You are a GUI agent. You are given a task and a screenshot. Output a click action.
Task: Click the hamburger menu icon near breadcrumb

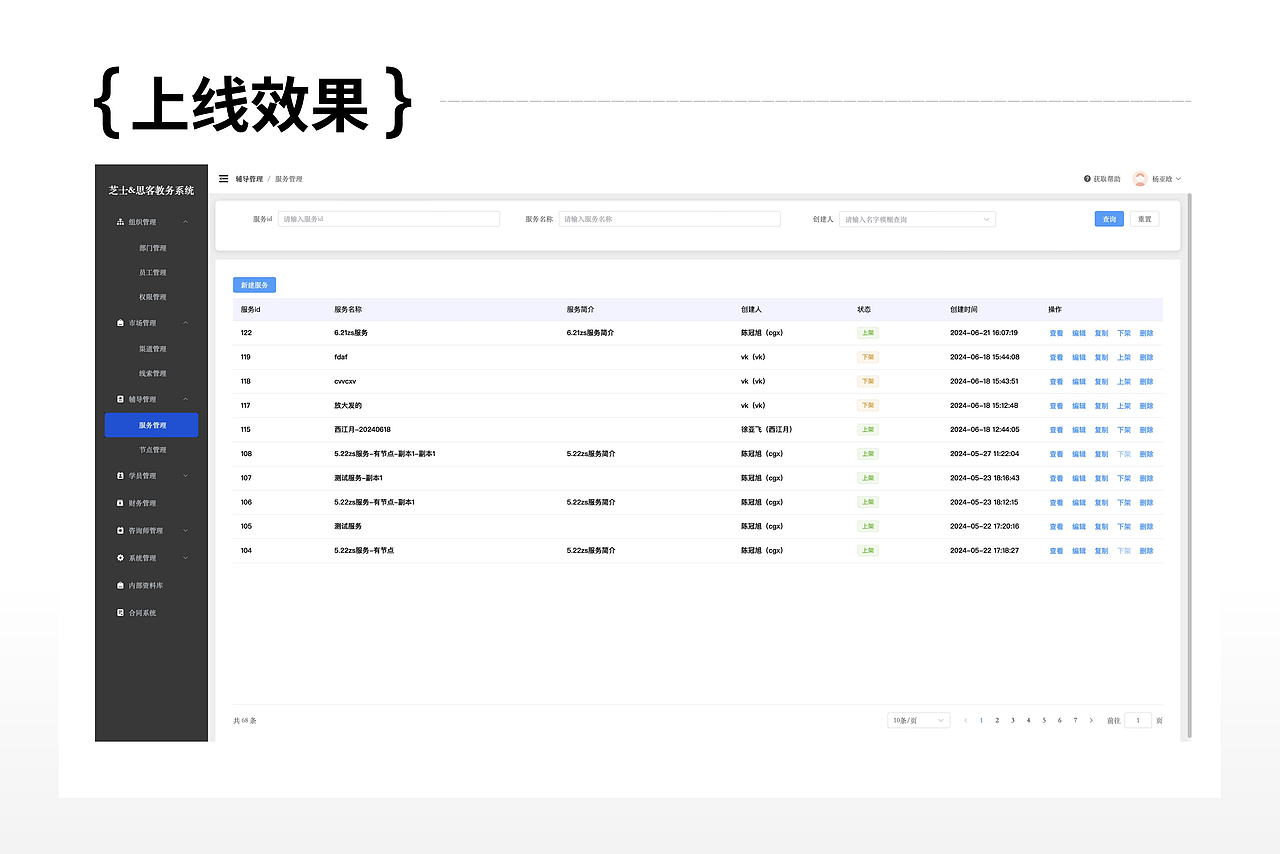[224, 178]
